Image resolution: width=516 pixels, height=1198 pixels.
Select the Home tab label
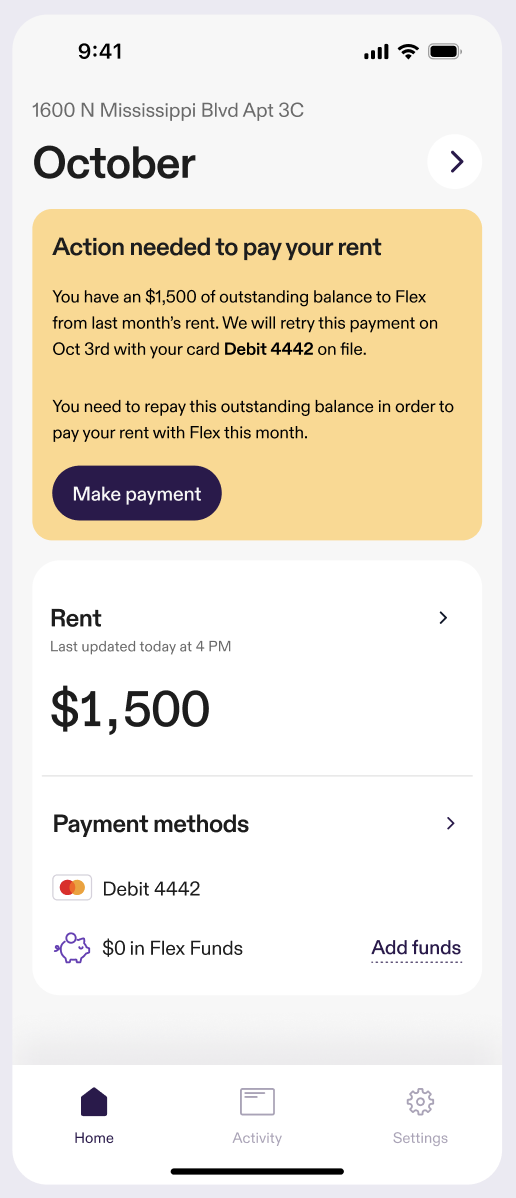[94, 1138]
